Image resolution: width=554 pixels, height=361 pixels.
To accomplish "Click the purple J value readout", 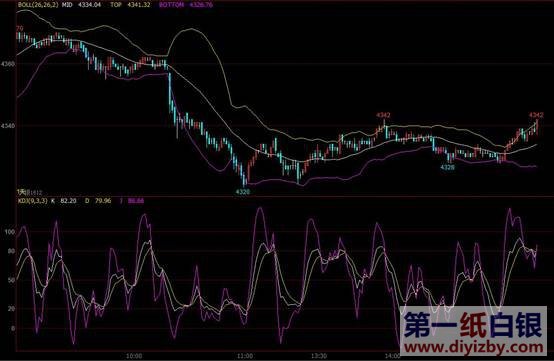I will tap(136, 201).
